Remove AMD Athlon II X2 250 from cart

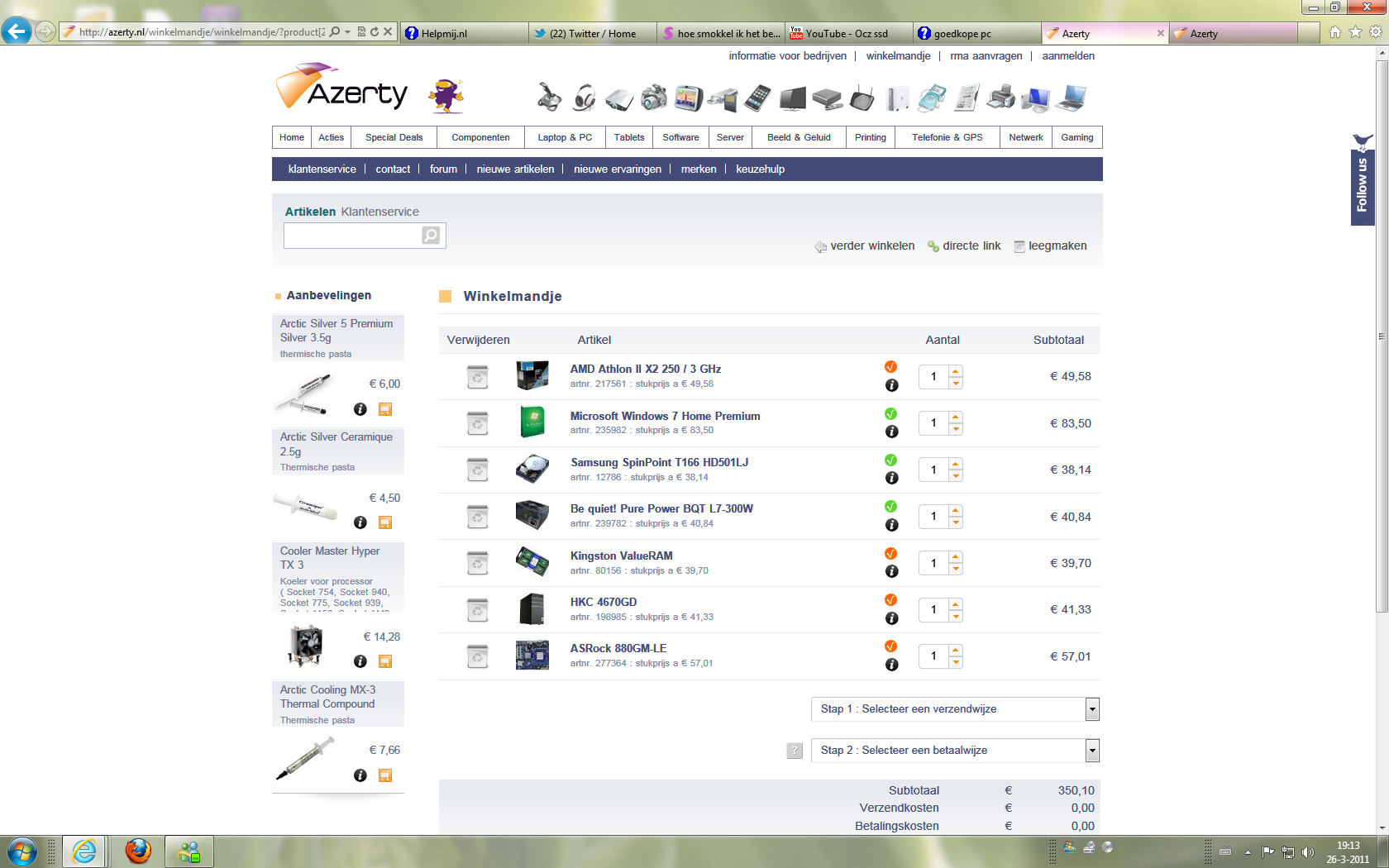click(477, 377)
